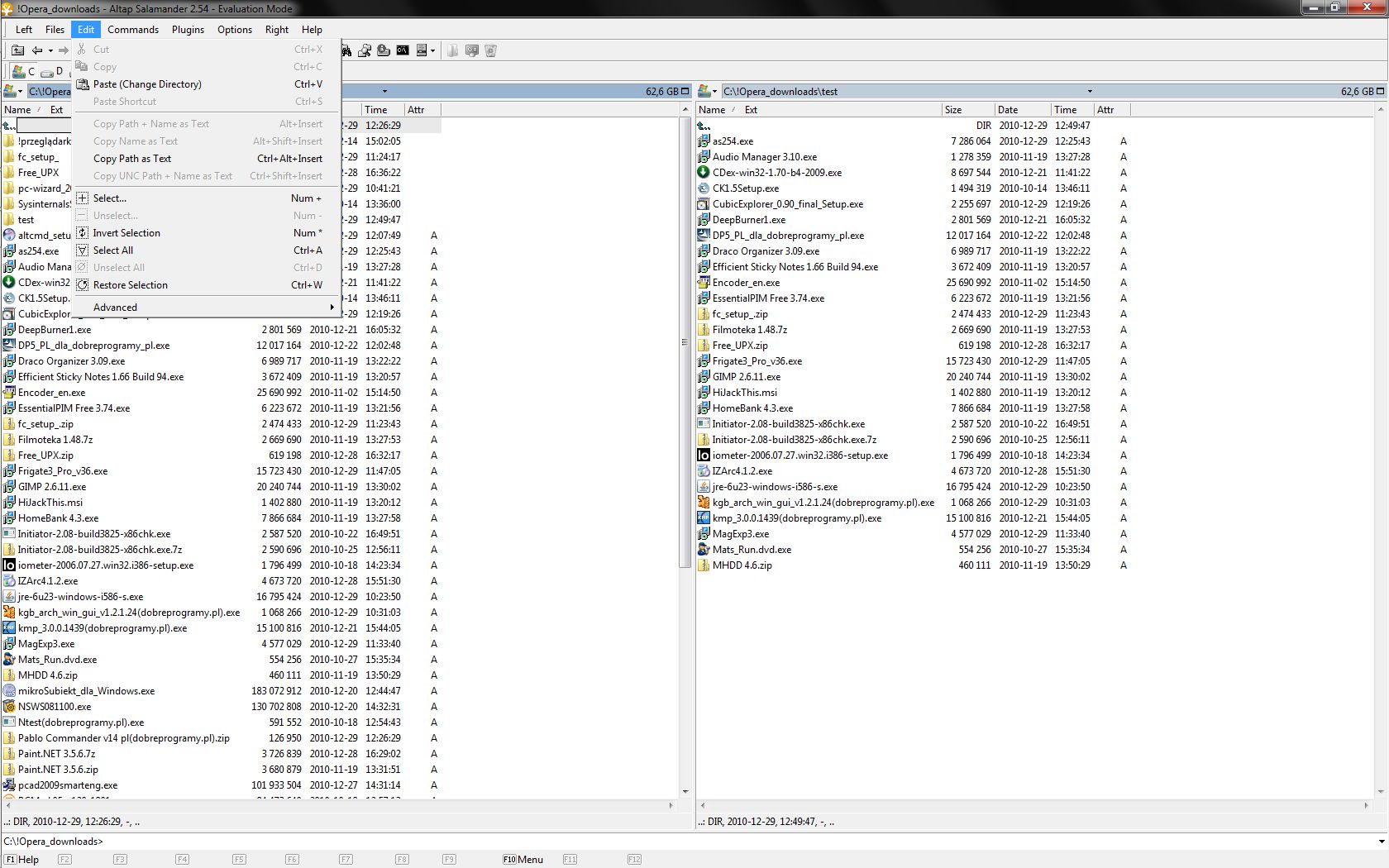Click the CK1.5Setup.exe icon in right panel
1389x868 pixels.
point(704,188)
